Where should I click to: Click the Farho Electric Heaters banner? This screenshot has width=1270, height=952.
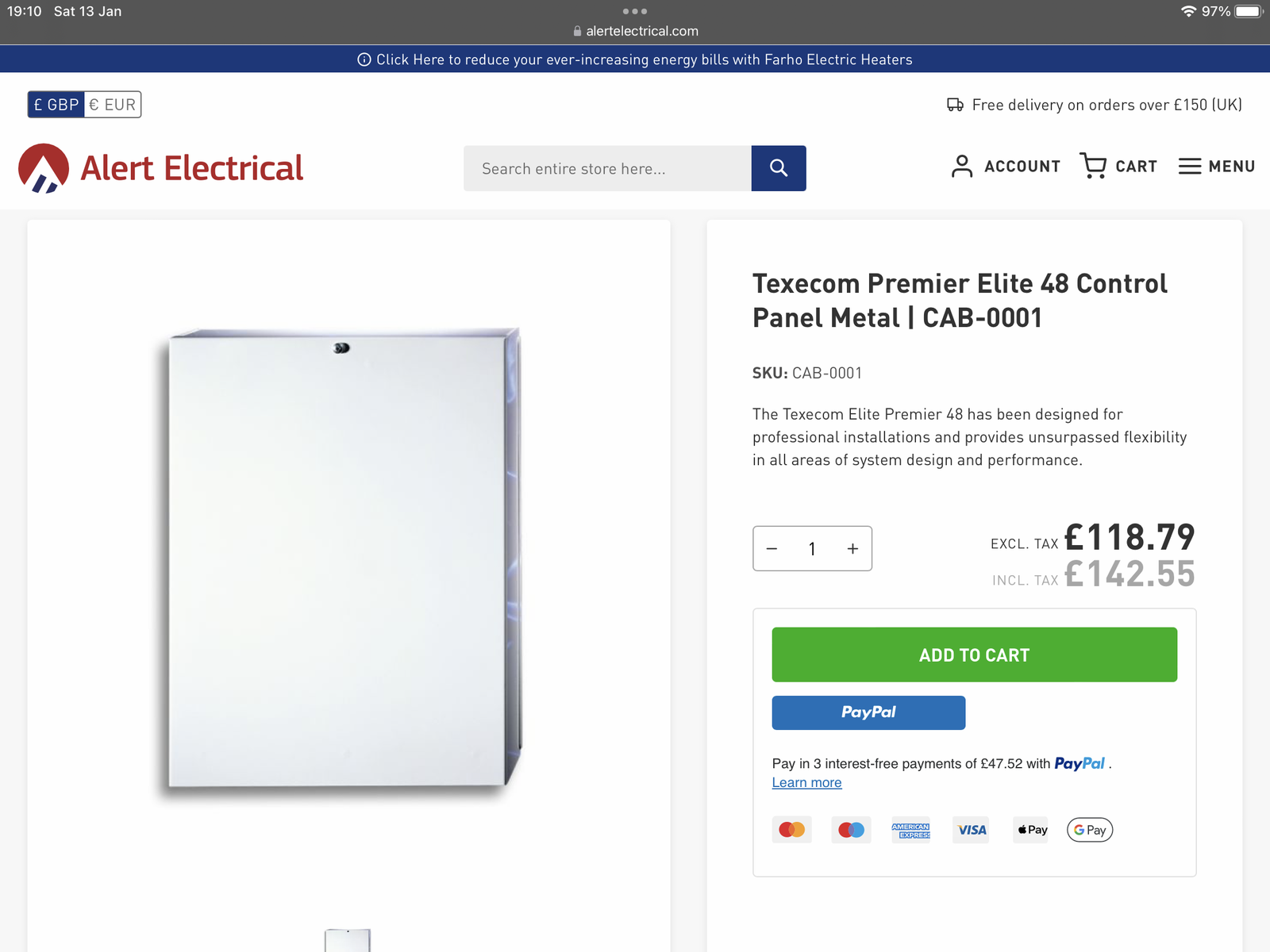[x=635, y=59]
